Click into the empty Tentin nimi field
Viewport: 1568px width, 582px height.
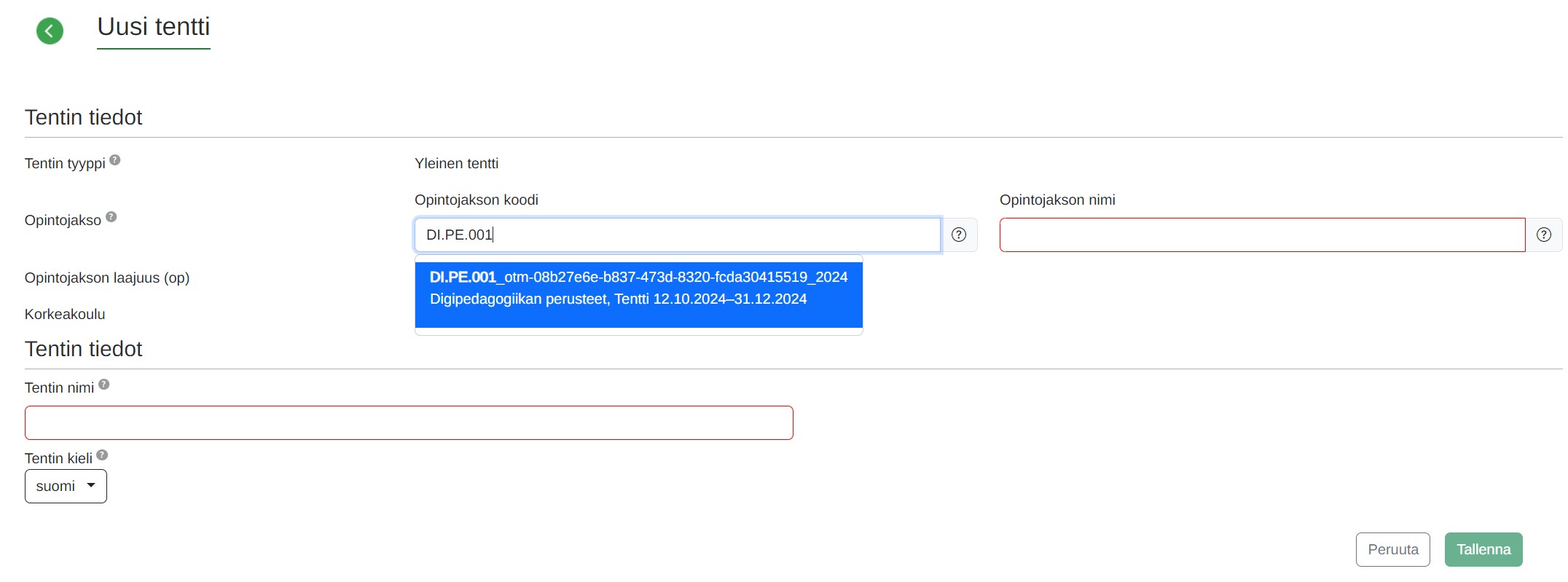[408, 422]
